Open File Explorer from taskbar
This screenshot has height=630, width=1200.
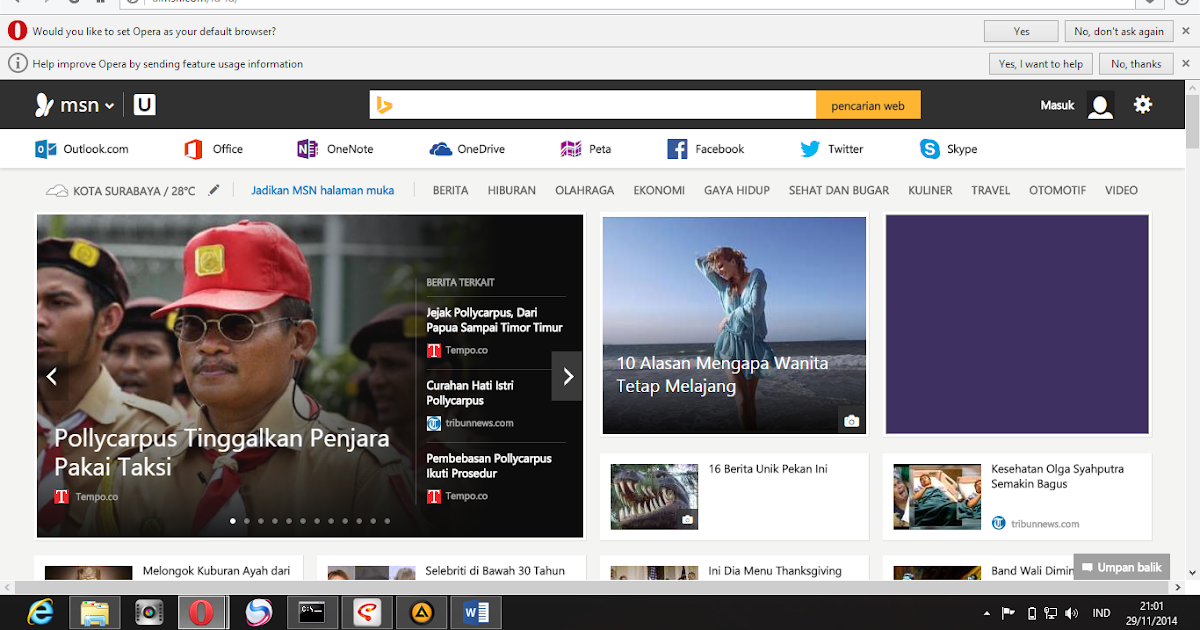(x=95, y=612)
